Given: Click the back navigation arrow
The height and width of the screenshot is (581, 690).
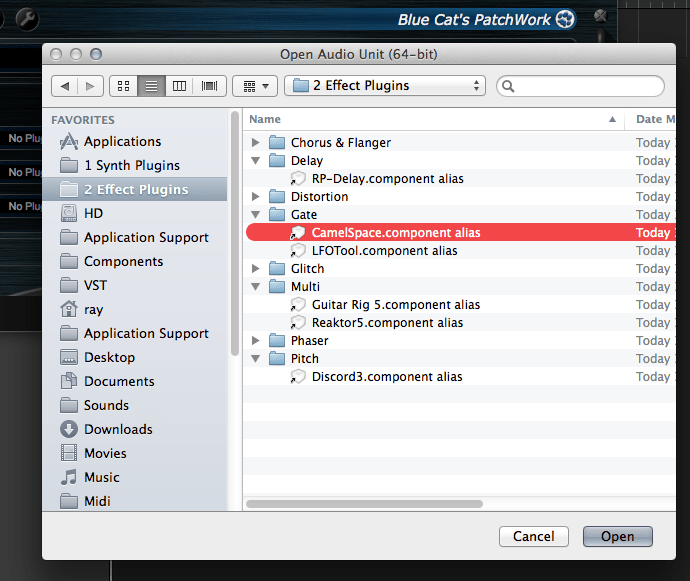Looking at the screenshot, I should click(65, 86).
